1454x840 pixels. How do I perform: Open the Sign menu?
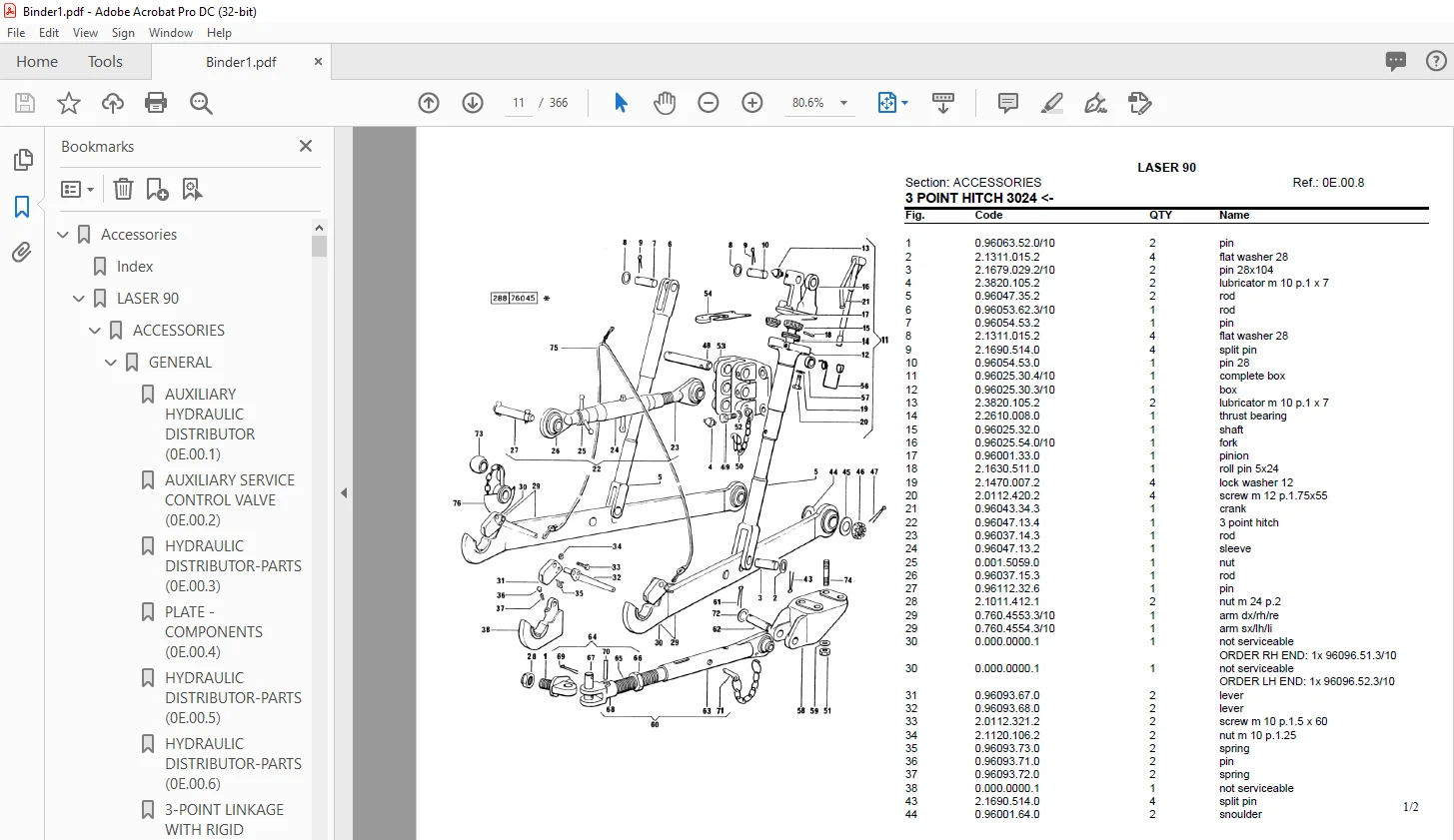click(x=123, y=33)
